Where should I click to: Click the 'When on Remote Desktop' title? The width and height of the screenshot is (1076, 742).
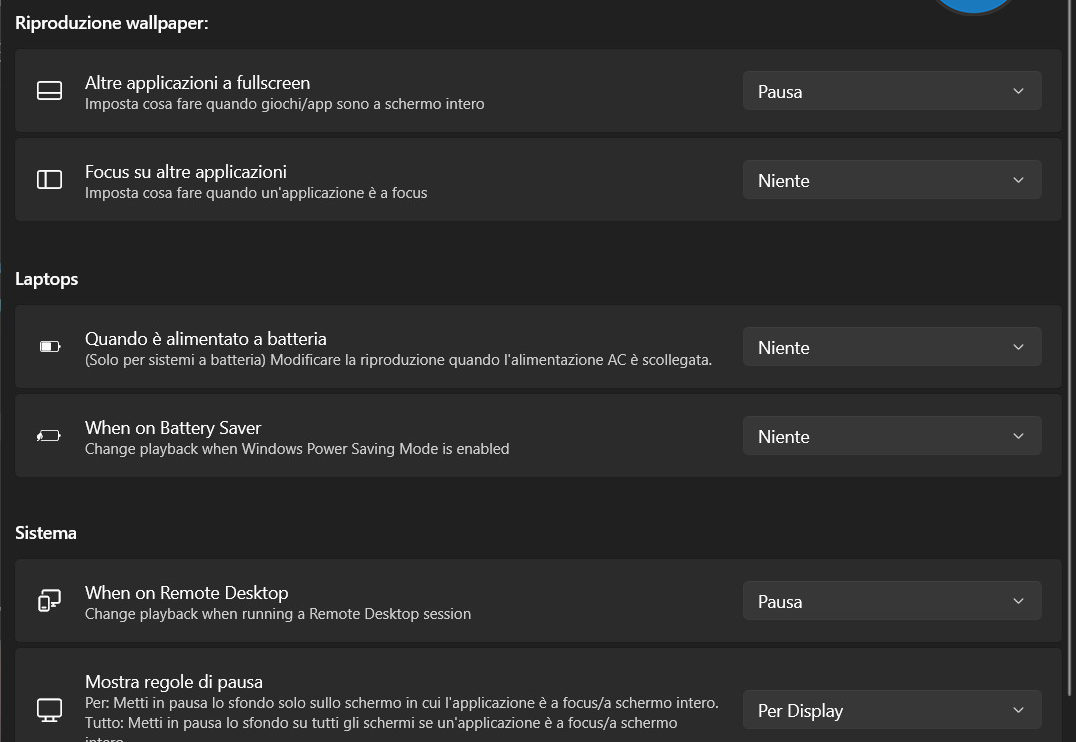click(186, 593)
